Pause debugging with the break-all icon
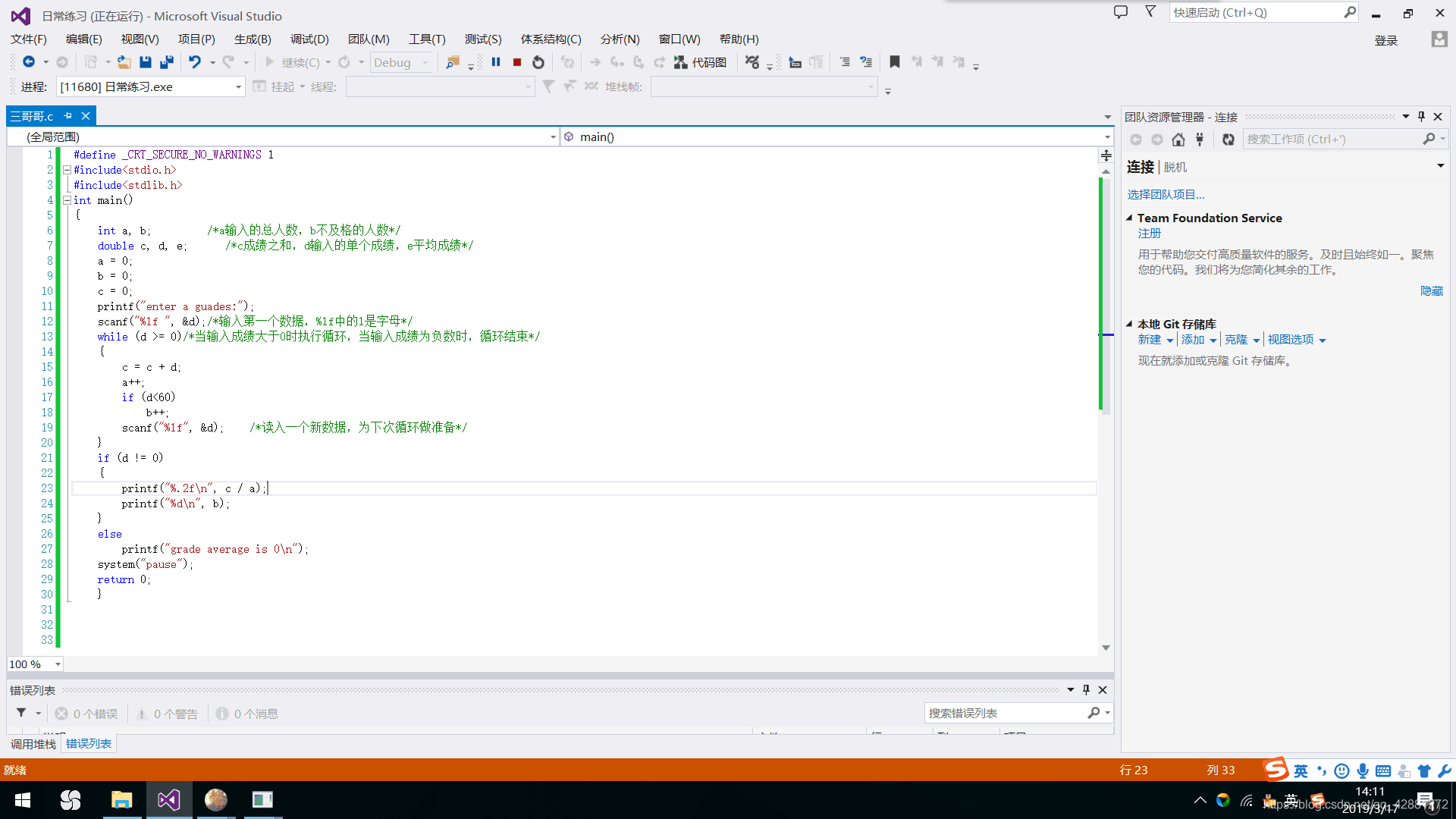1456x819 pixels. tap(496, 62)
